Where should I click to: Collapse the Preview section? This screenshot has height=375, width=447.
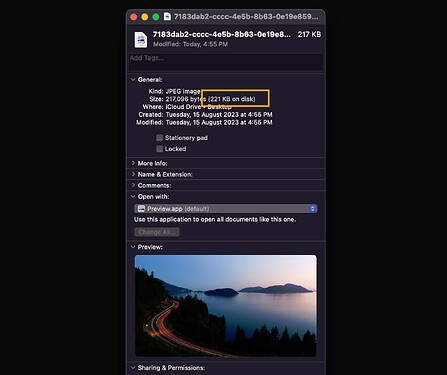click(133, 247)
